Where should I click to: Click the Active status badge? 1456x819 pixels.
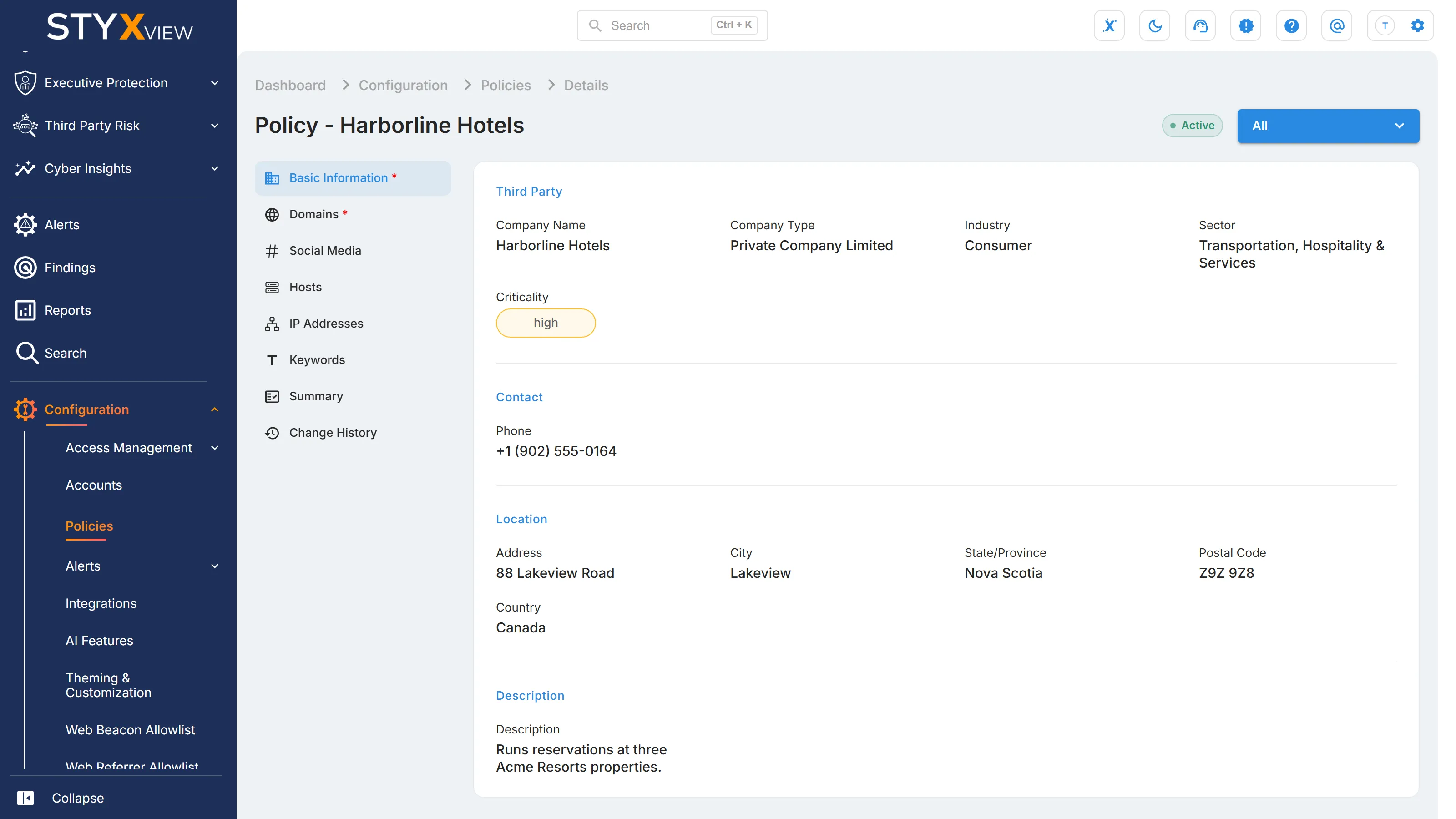point(1192,126)
